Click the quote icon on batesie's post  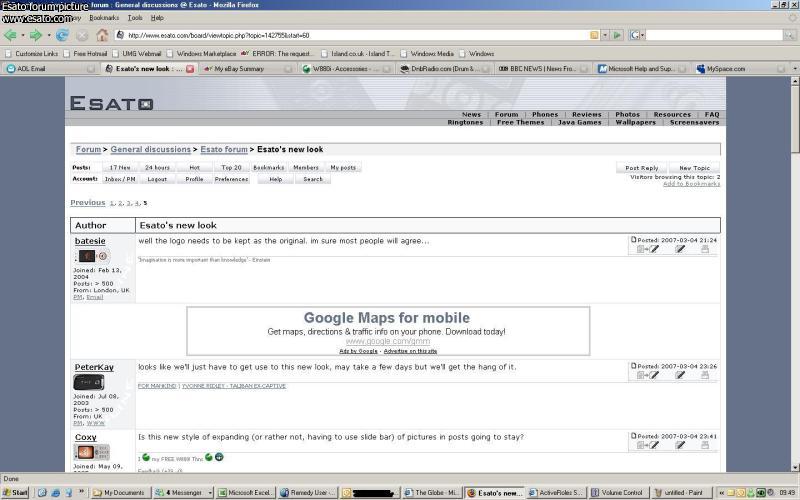coord(648,249)
